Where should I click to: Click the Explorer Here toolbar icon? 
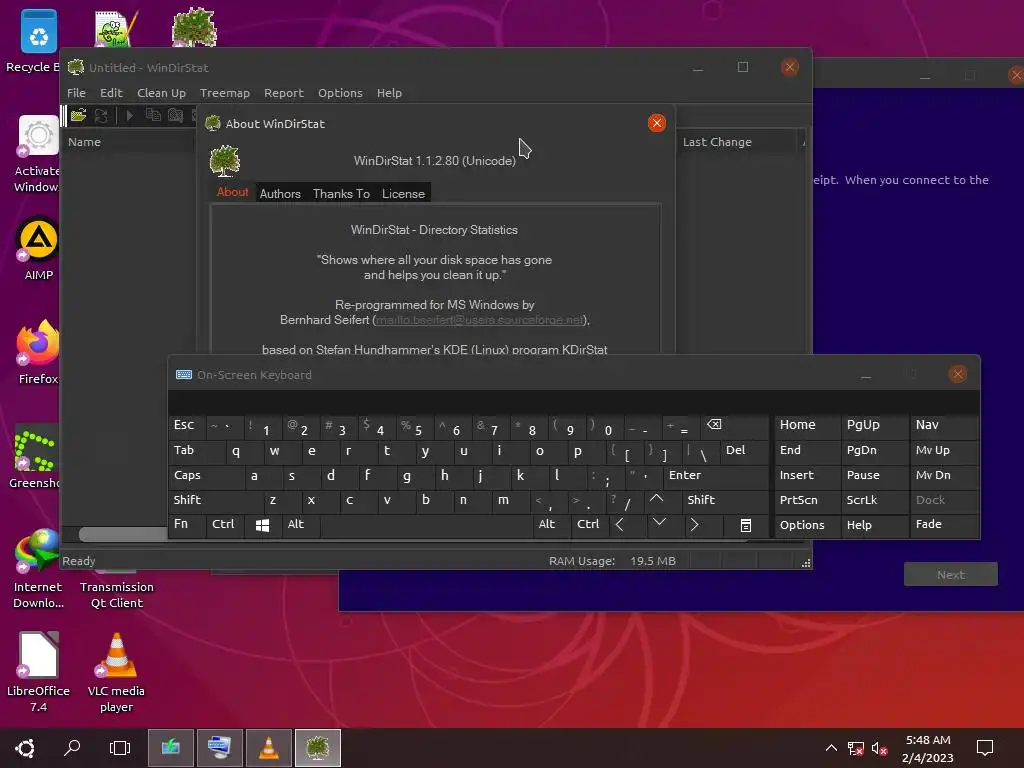coord(175,116)
